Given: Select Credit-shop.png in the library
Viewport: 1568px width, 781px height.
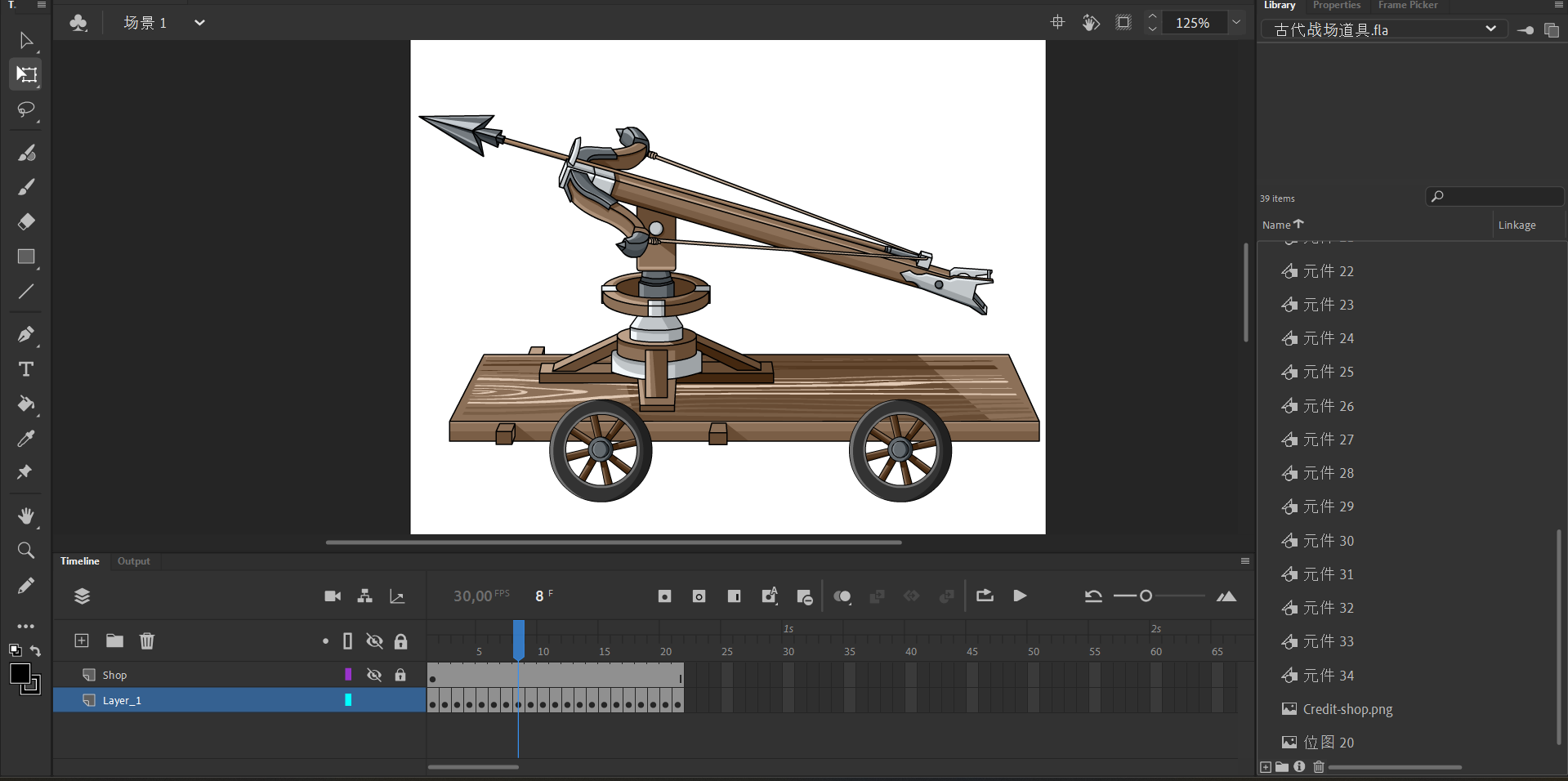Looking at the screenshot, I should coord(1347,709).
